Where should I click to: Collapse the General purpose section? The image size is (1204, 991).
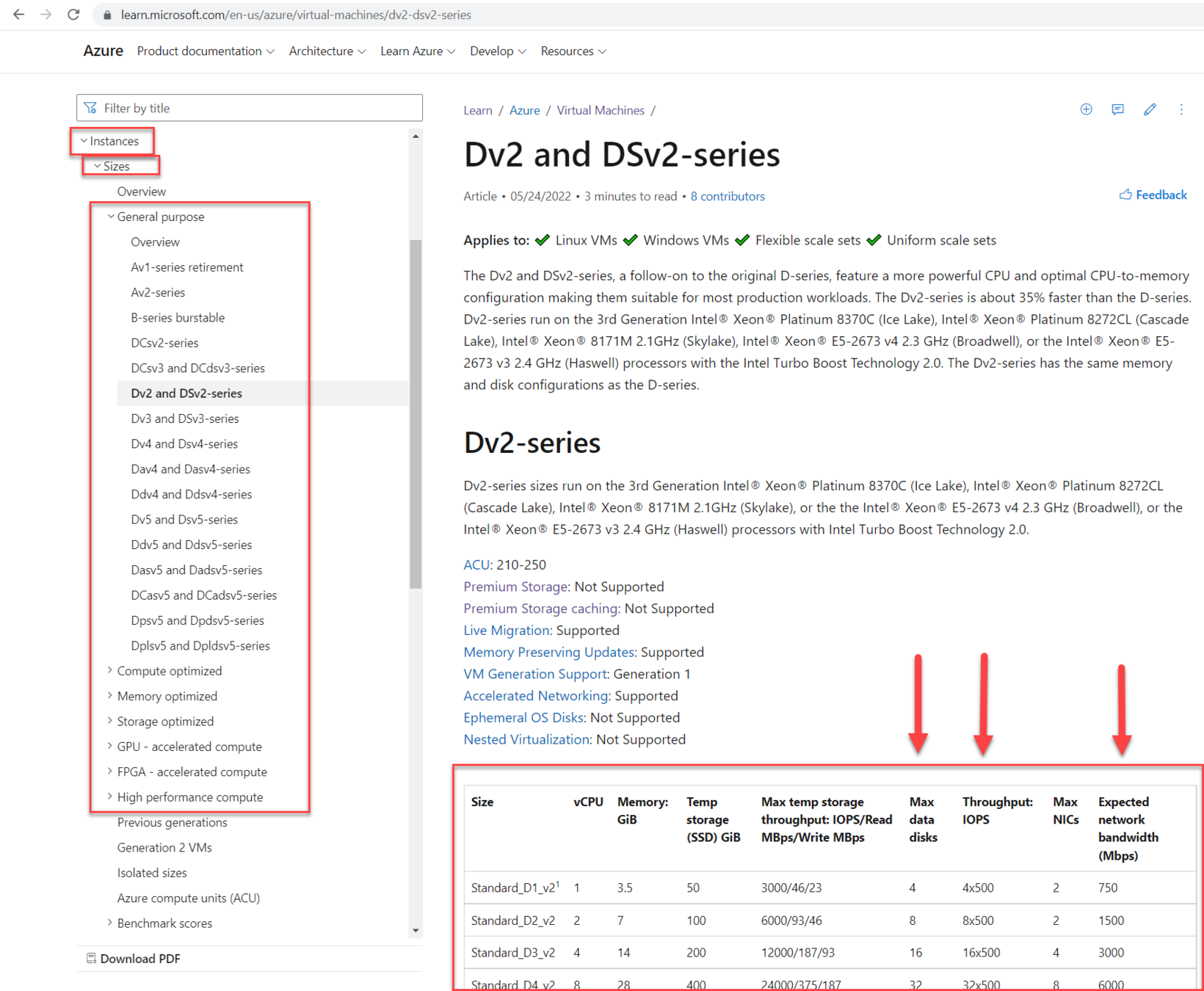coord(111,217)
